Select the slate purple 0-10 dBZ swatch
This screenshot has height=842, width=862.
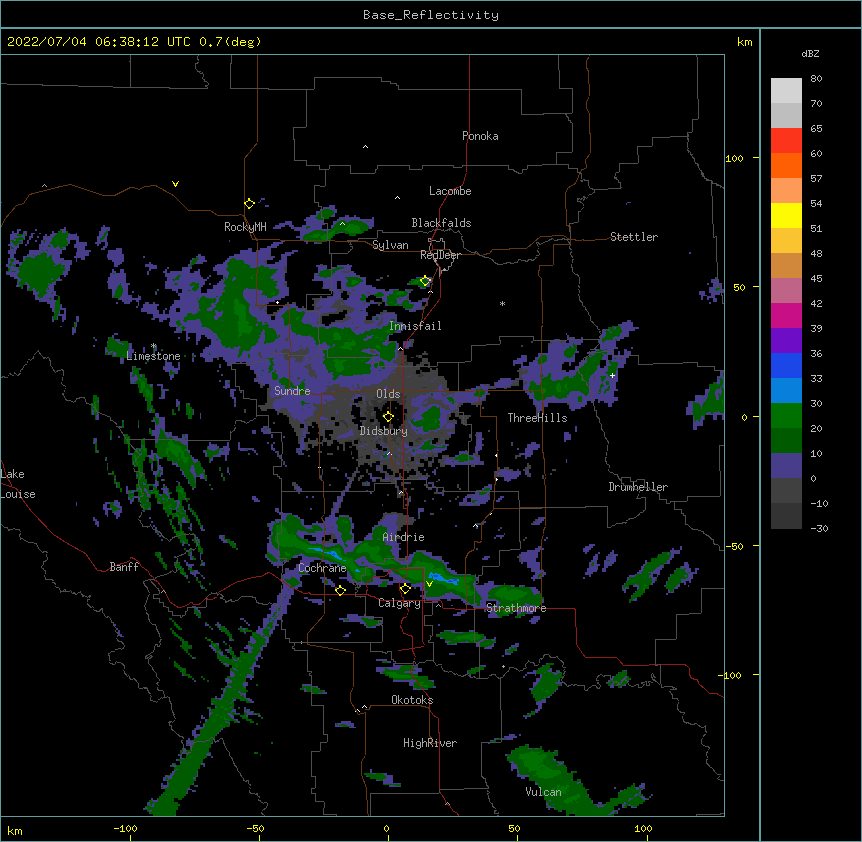click(786, 466)
